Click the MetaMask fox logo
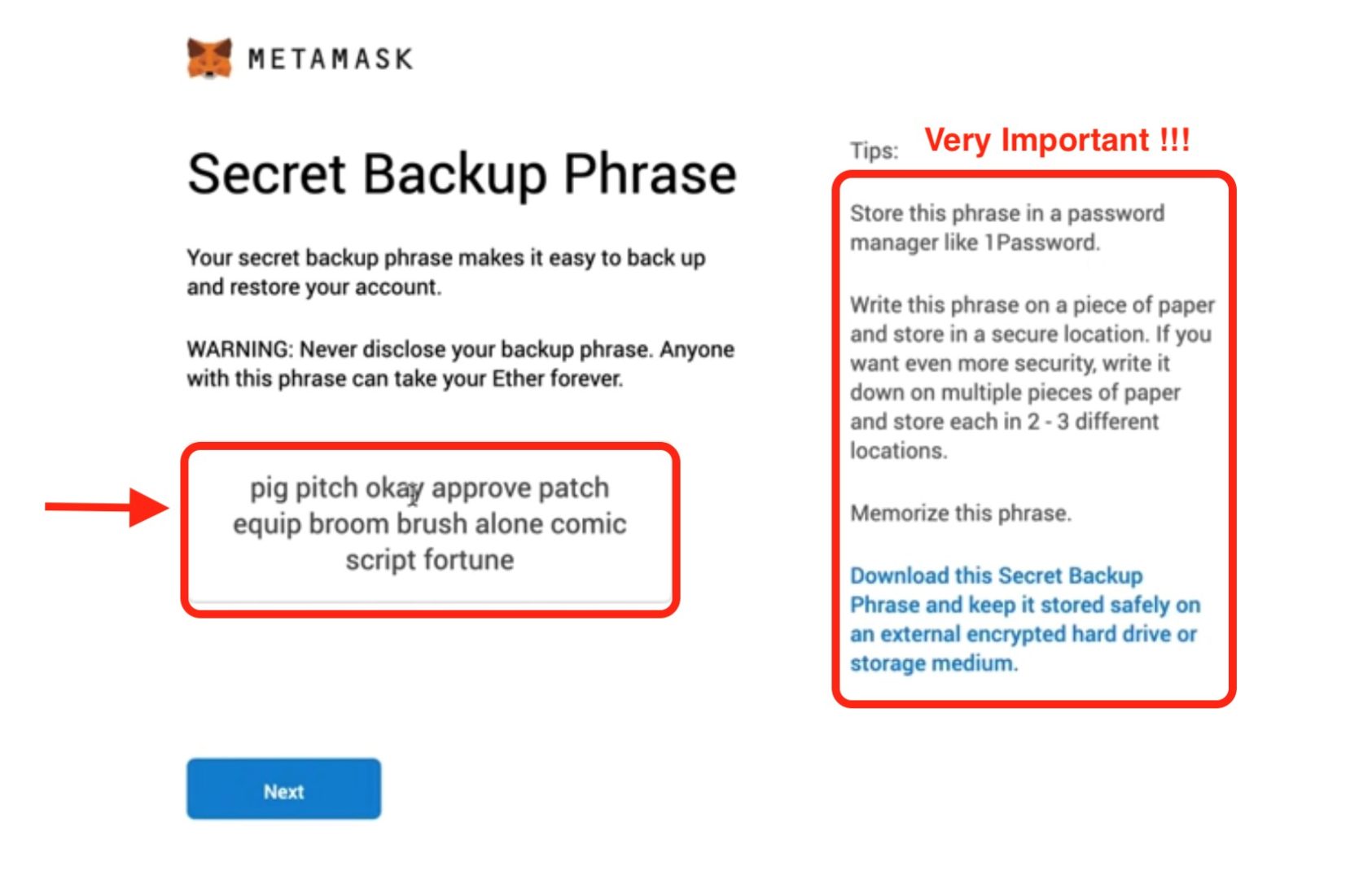 click(x=209, y=58)
